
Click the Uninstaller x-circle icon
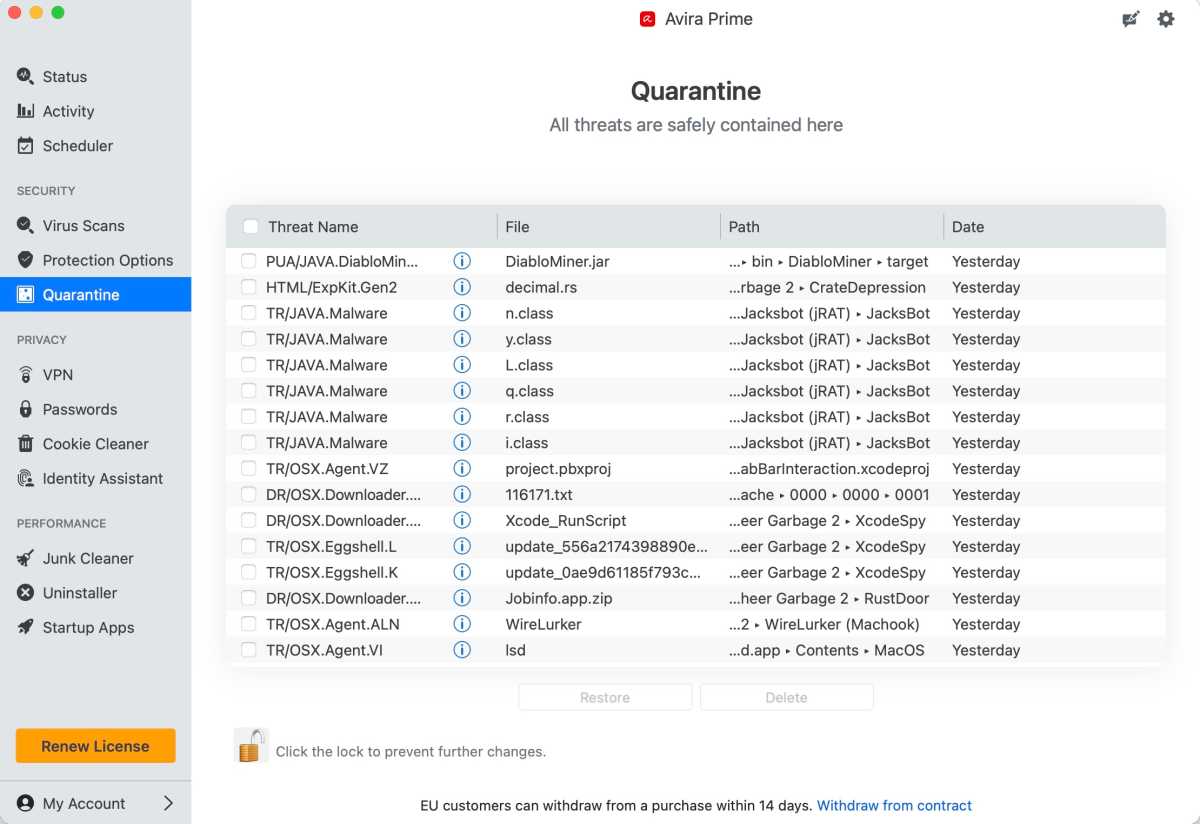click(x=25, y=592)
